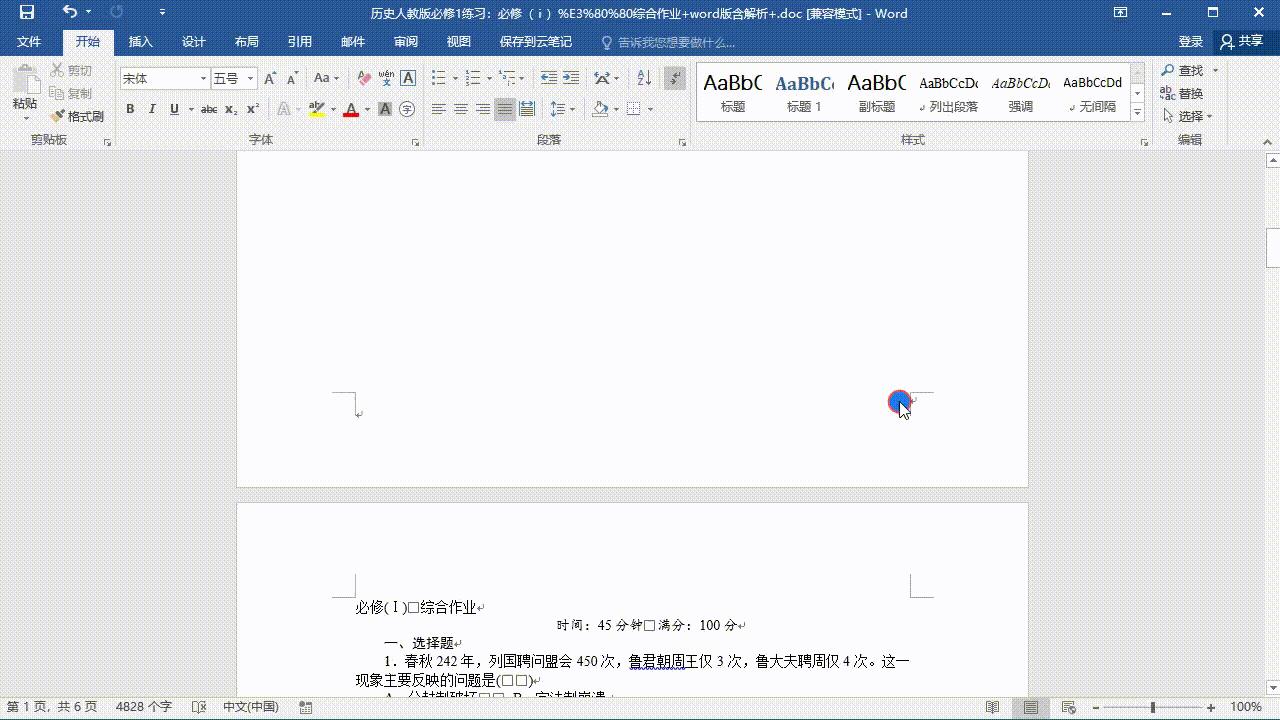1280x720 pixels.
Task: Toggle italic formatting
Action: coord(152,110)
